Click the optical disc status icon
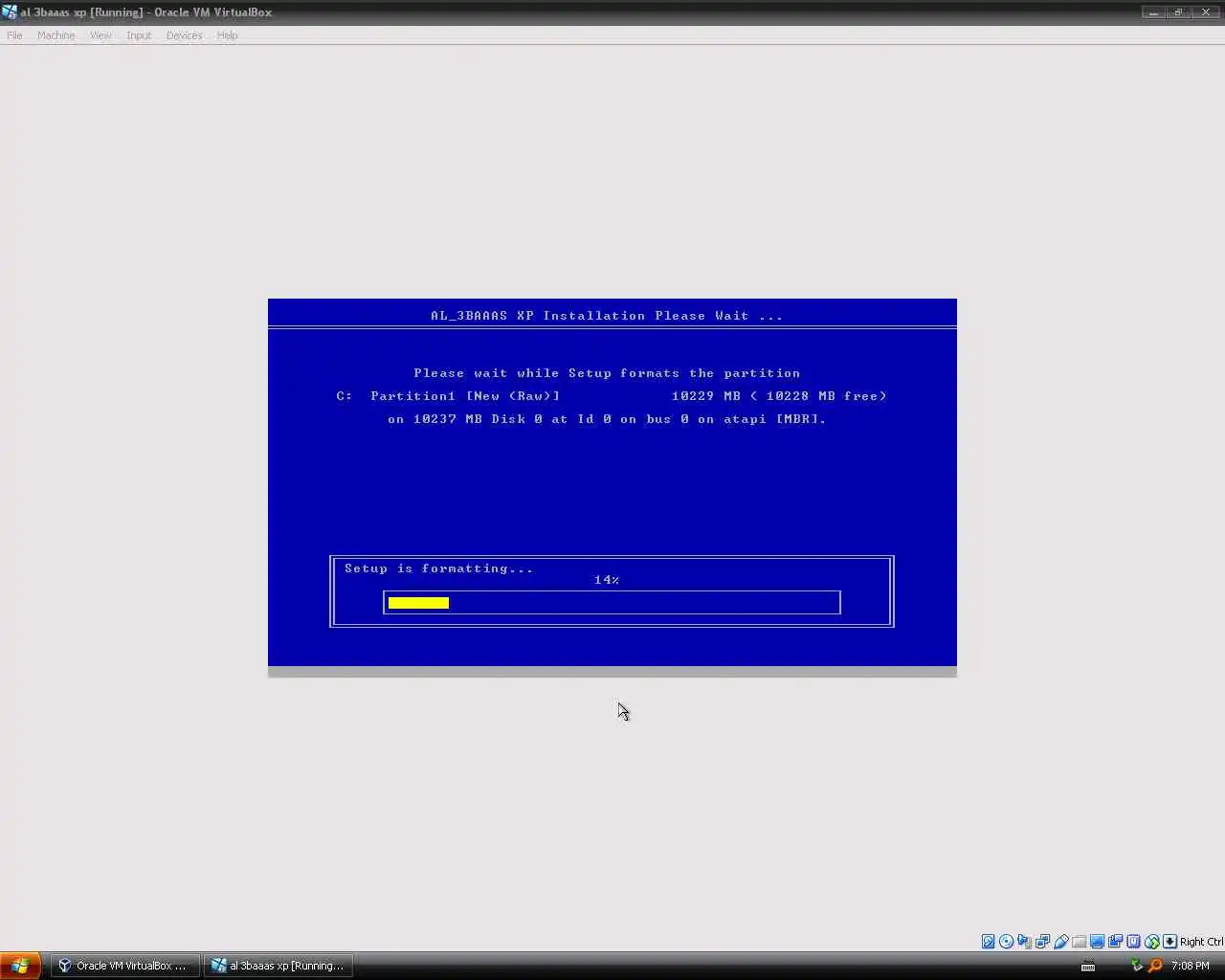 click(x=1006, y=942)
